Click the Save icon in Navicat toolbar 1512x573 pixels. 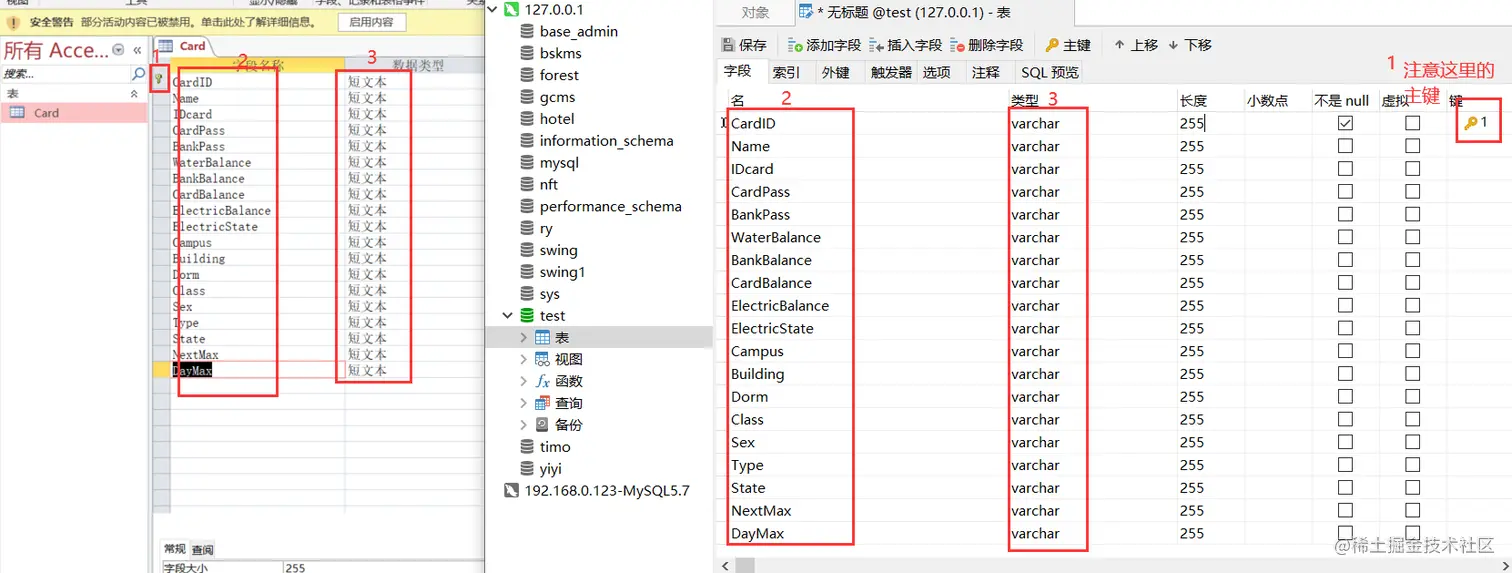pyautogui.click(x=729, y=45)
